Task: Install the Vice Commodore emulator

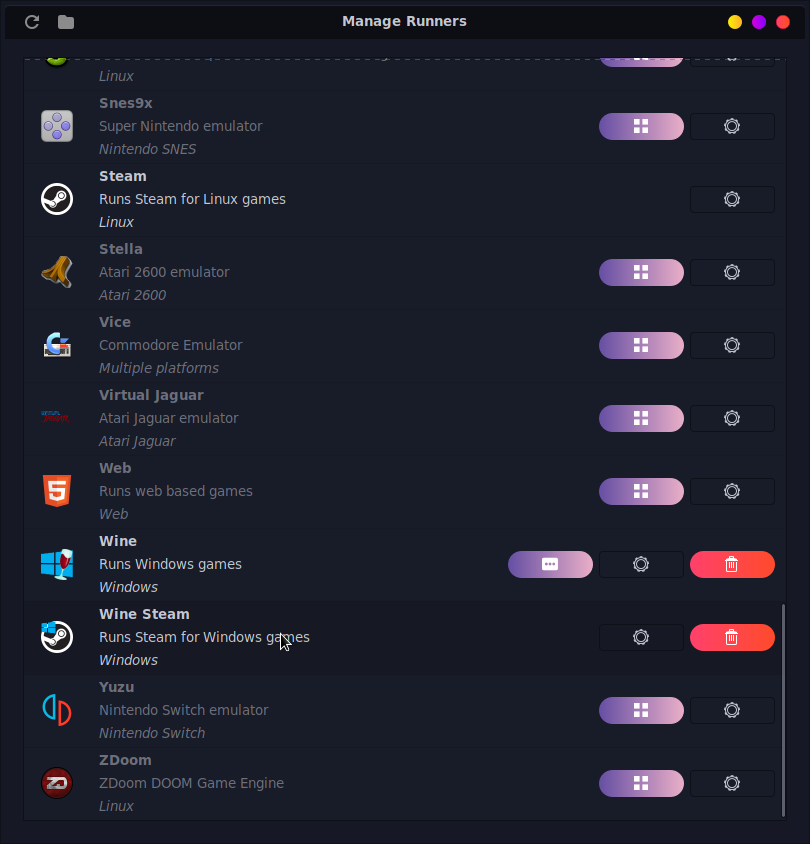Action: [641, 345]
